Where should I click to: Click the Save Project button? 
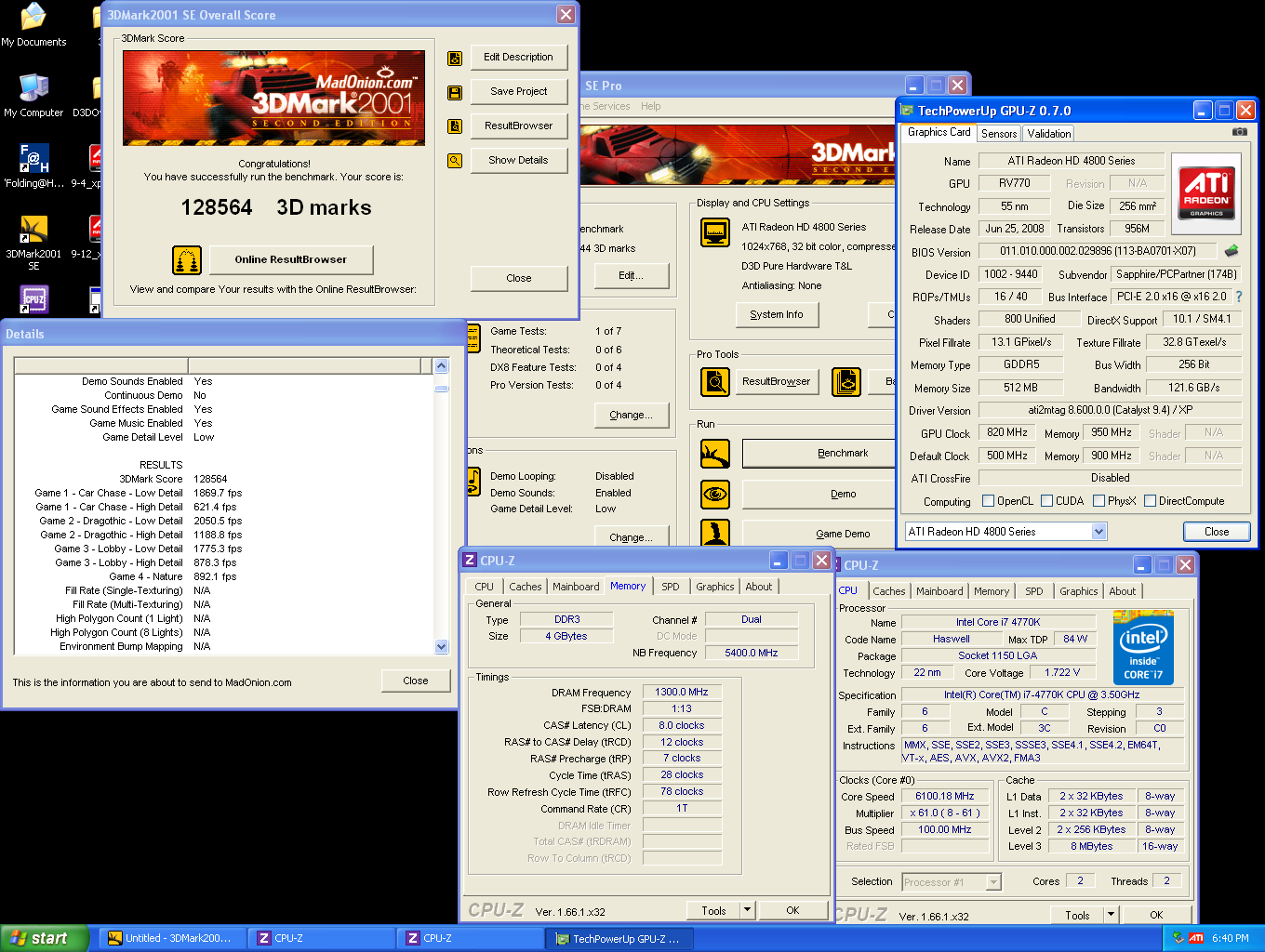click(x=518, y=92)
